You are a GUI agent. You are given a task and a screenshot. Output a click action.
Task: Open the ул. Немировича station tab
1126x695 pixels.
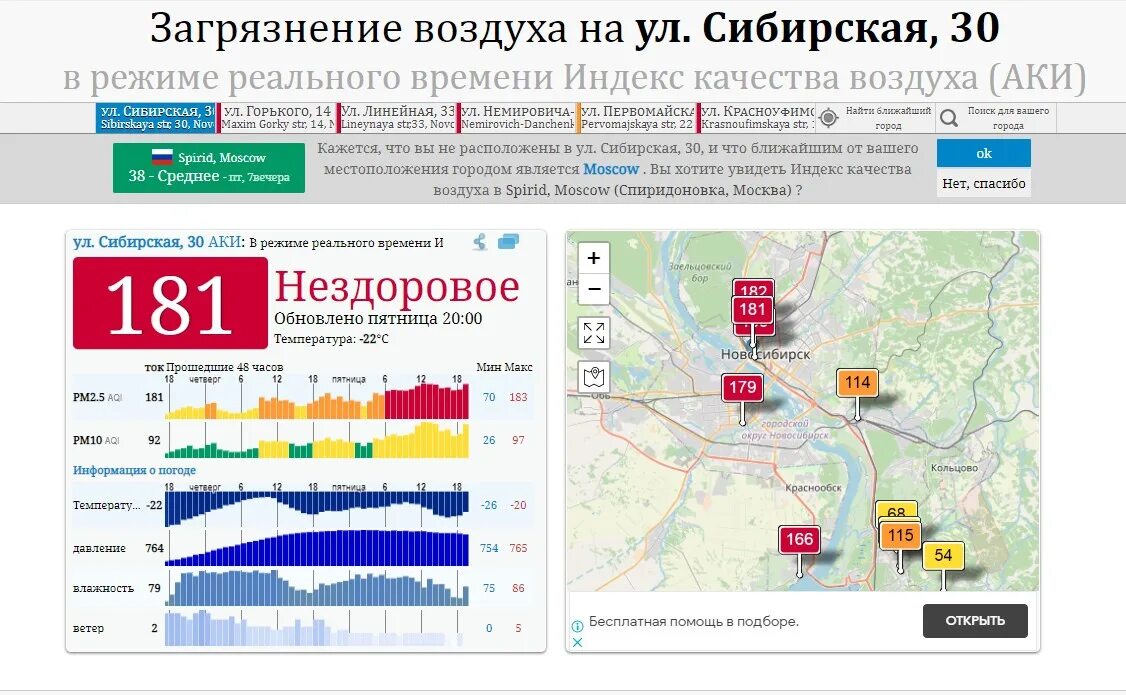pos(517,118)
